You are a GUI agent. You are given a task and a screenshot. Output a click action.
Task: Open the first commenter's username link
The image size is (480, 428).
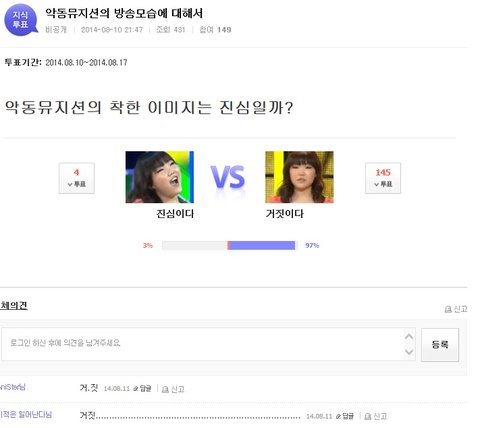(x=13, y=387)
